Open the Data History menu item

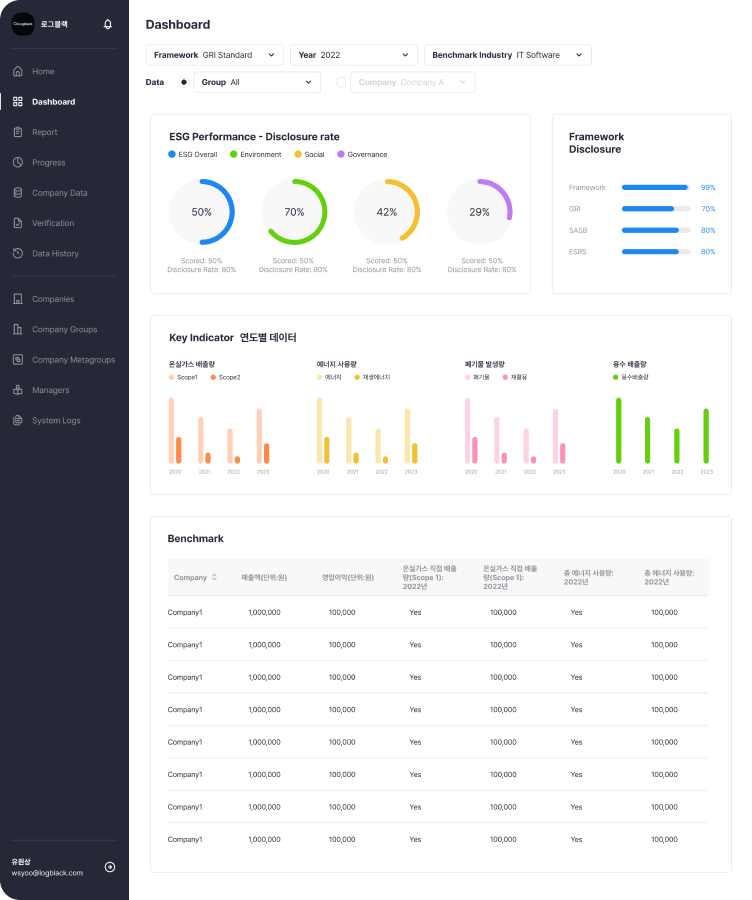click(55, 253)
